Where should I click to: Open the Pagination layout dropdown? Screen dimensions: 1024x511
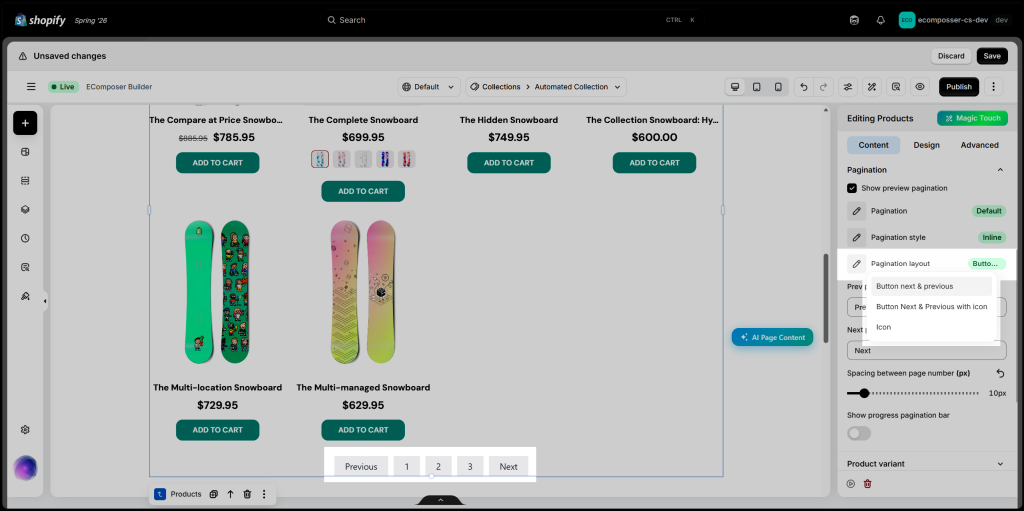coord(986,264)
